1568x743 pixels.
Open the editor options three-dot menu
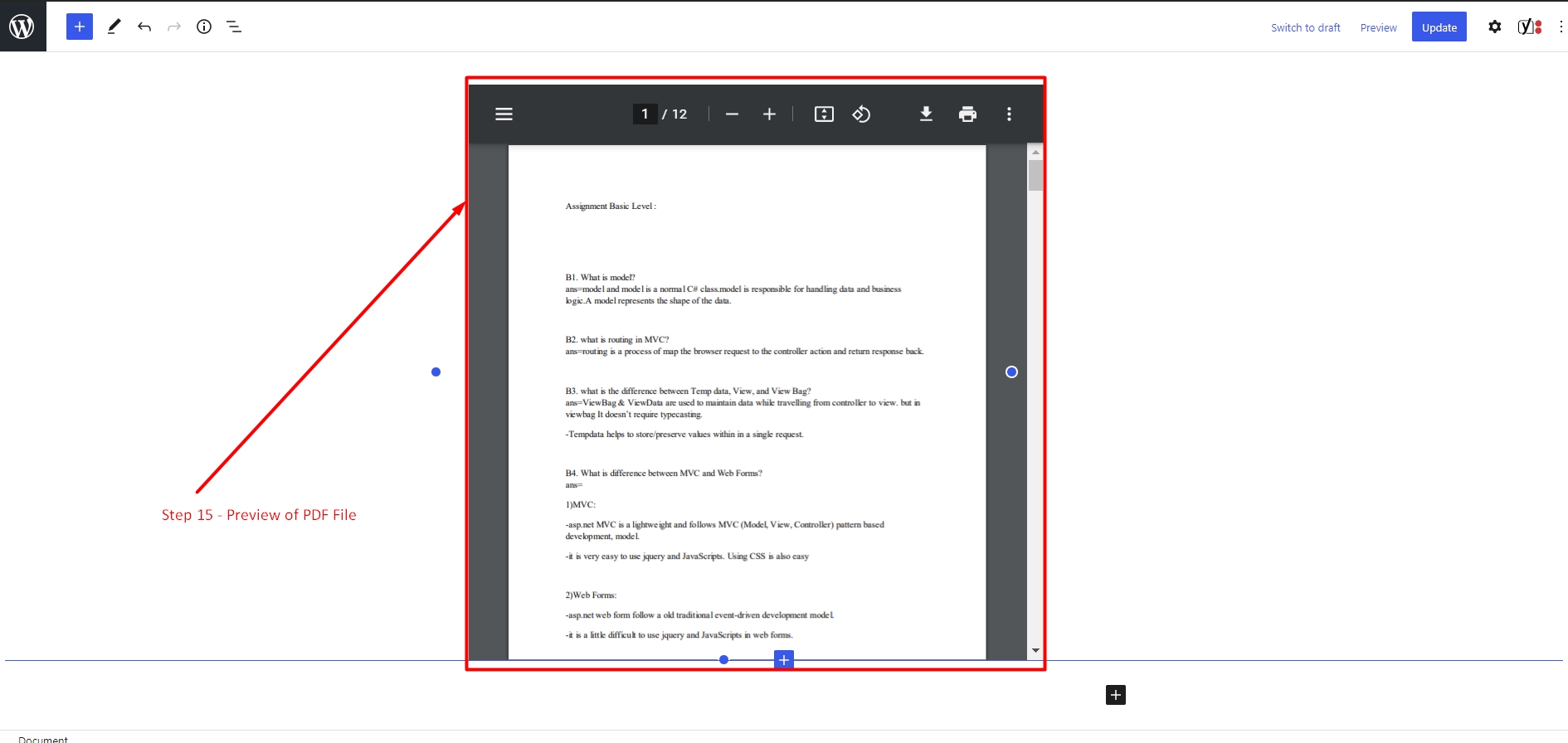[1561, 27]
